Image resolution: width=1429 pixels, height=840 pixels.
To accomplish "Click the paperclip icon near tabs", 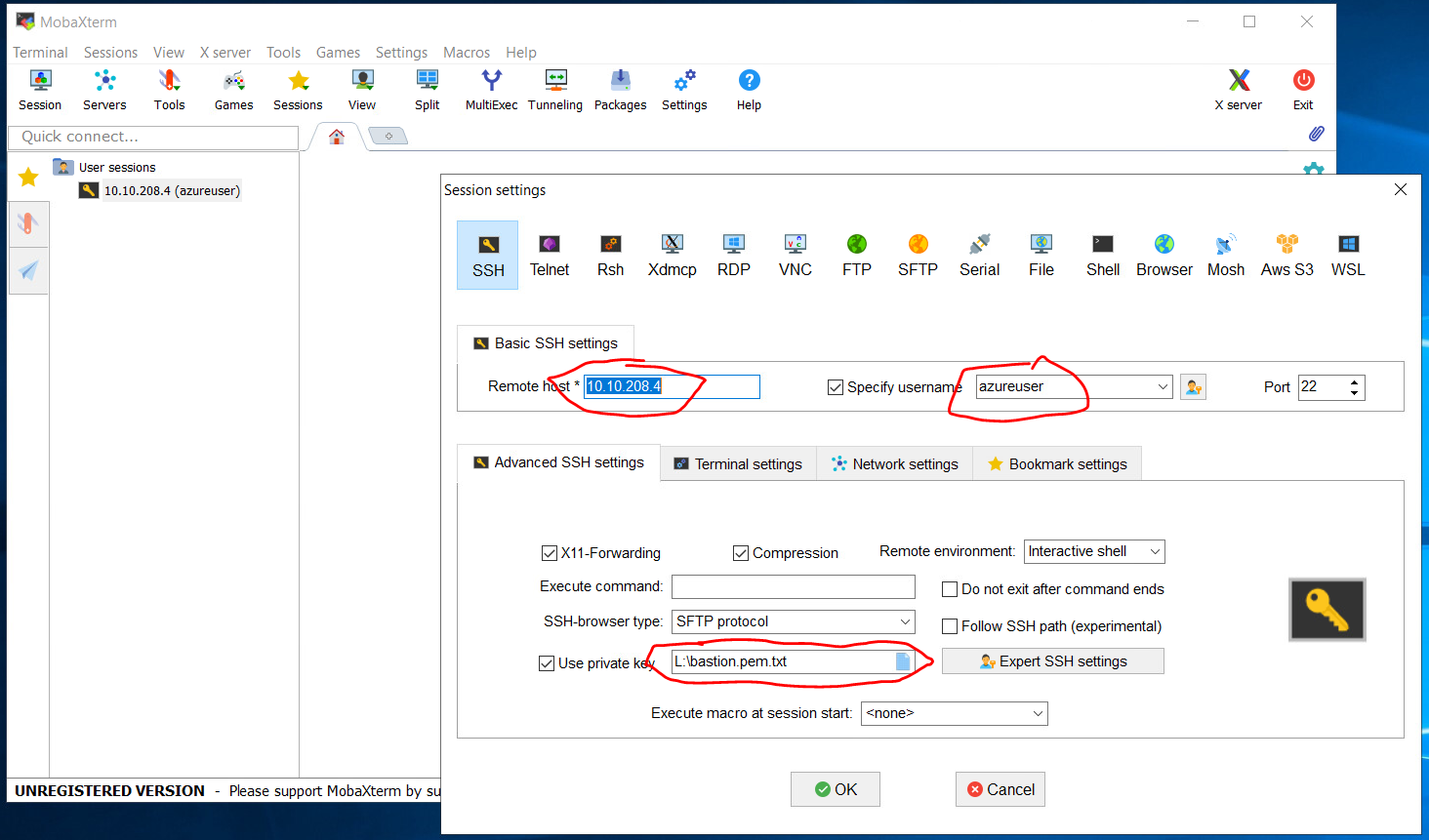I will coord(1316,134).
